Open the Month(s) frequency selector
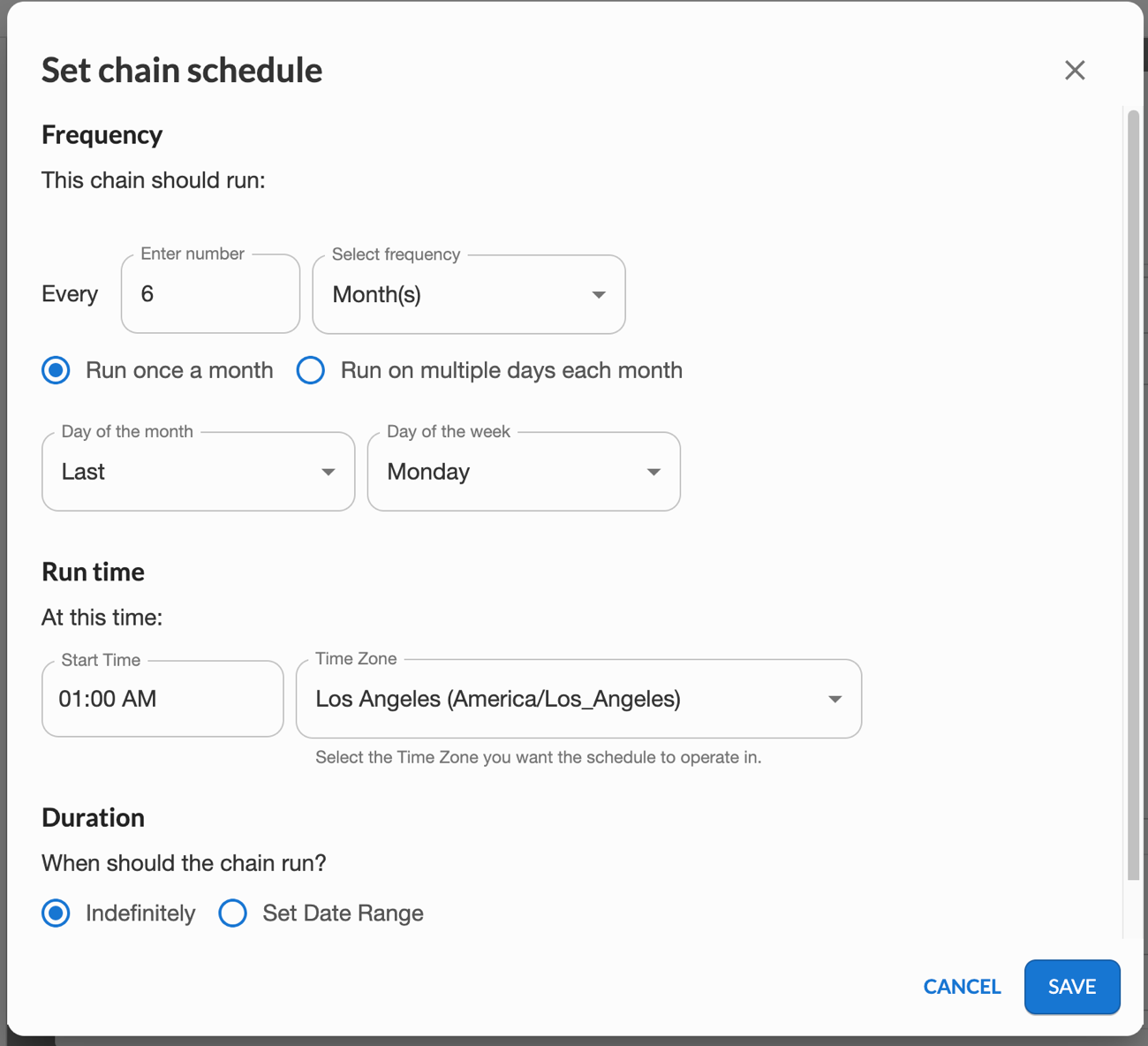This screenshot has width=1148, height=1046. pos(468,294)
